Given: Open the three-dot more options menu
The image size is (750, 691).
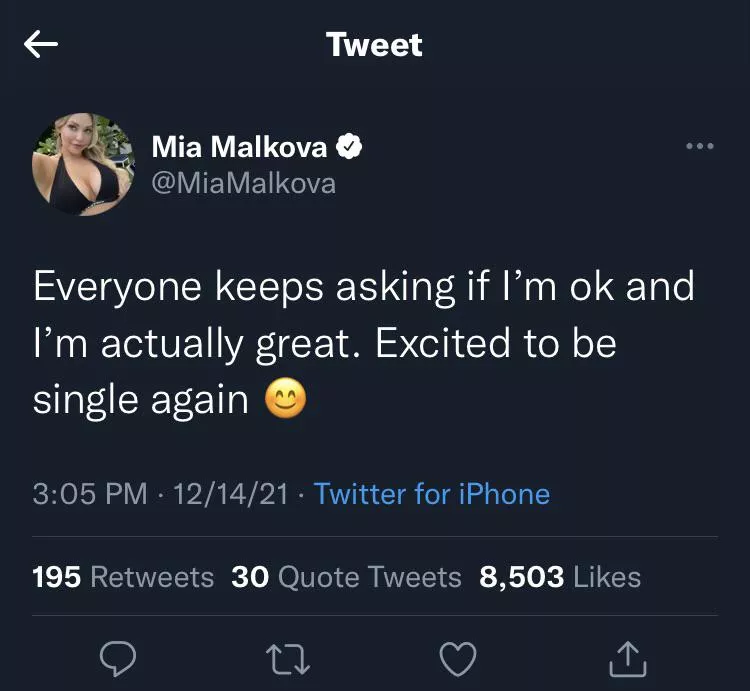Looking at the screenshot, I should click(x=700, y=146).
